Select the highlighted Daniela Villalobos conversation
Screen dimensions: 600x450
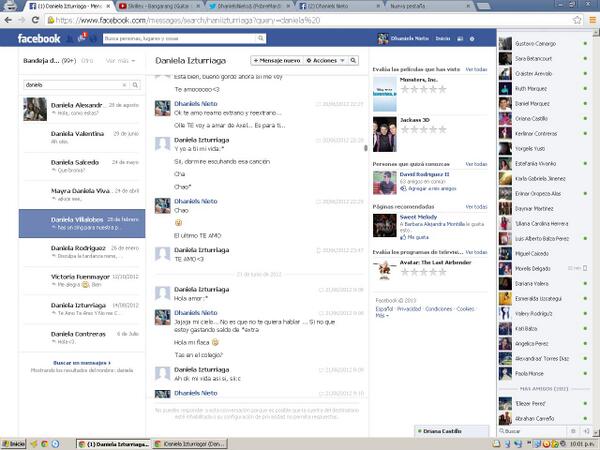pos(82,223)
